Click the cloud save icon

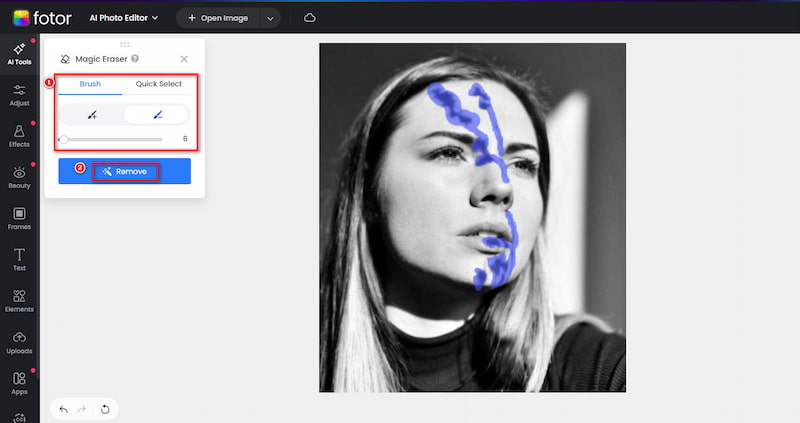point(310,18)
